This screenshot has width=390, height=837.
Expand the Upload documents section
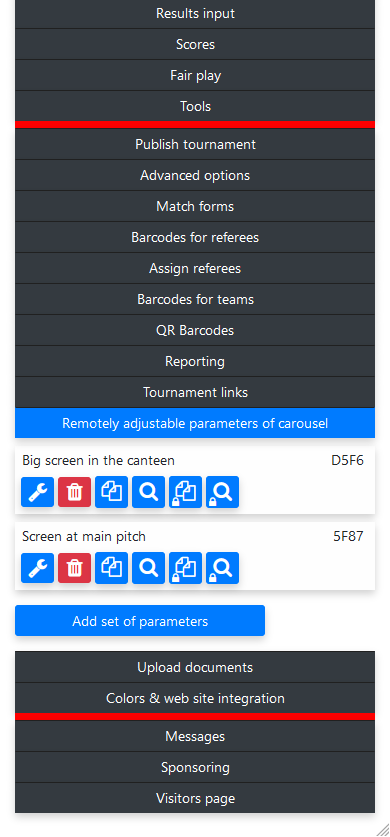(x=195, y=667)
